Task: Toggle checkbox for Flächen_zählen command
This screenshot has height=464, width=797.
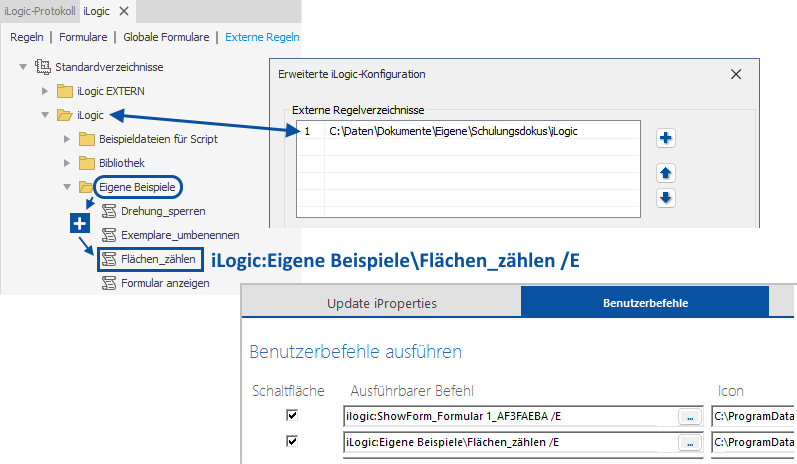Action: pos(292,441)
